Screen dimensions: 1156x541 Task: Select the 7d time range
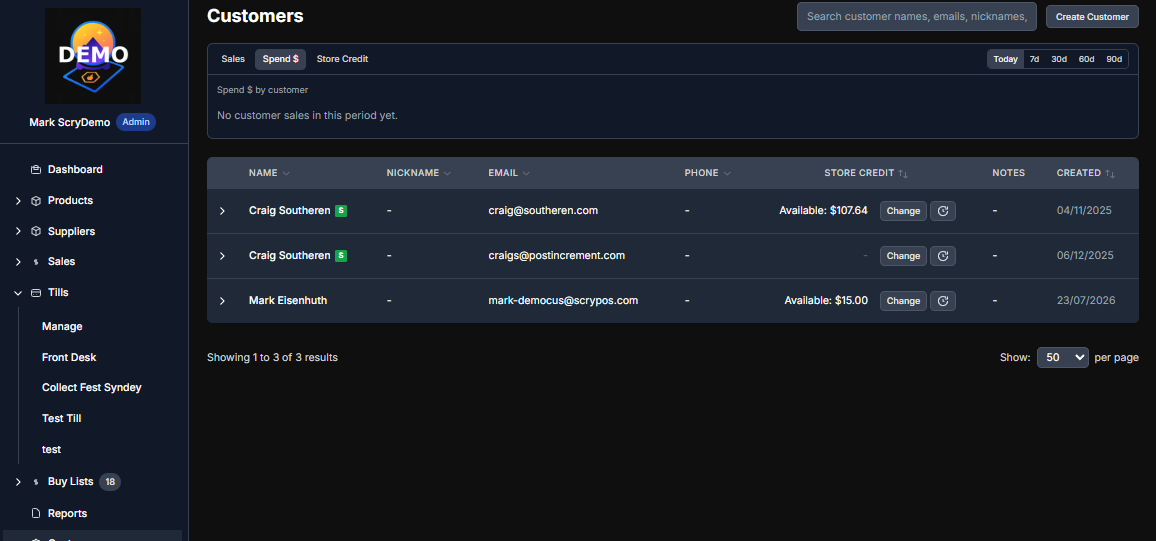click(1034, 59)
